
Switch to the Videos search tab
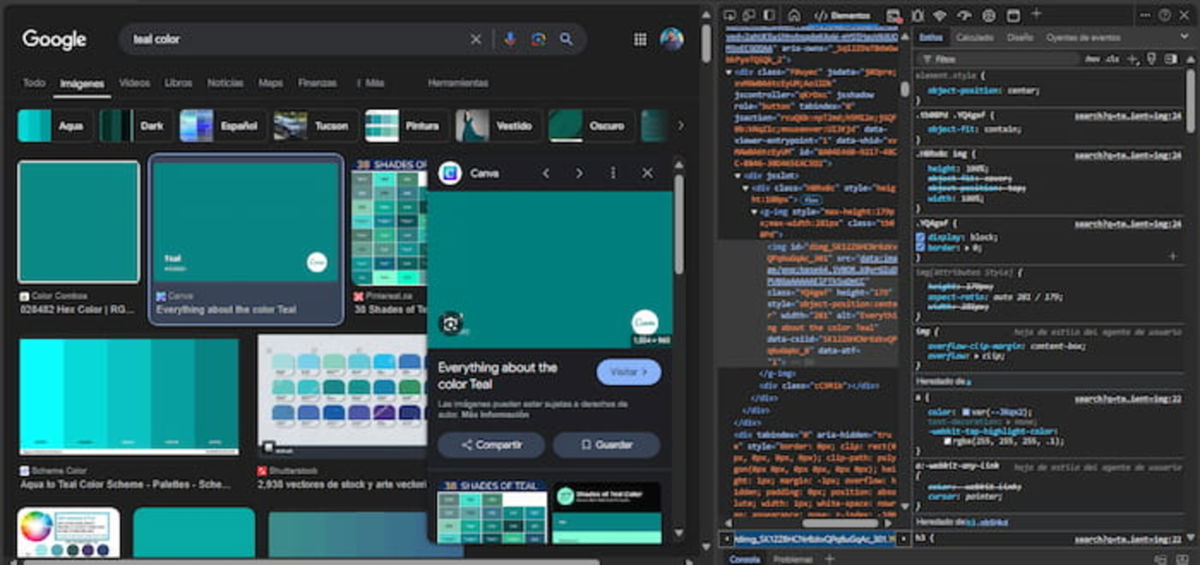pyautogui.click(x=134, y=83)
